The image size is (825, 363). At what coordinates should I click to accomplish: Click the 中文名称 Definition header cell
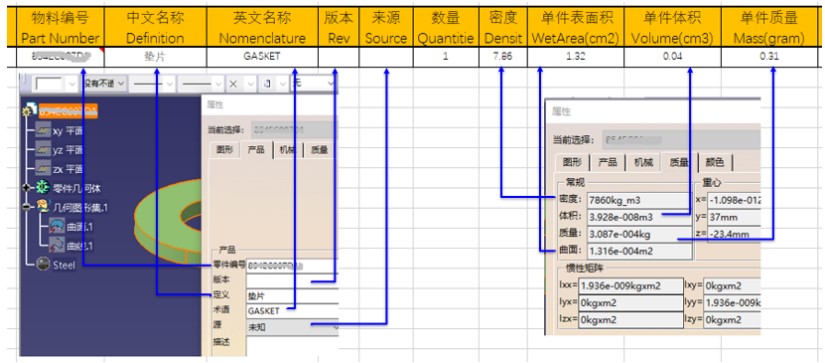pos(156,27)
